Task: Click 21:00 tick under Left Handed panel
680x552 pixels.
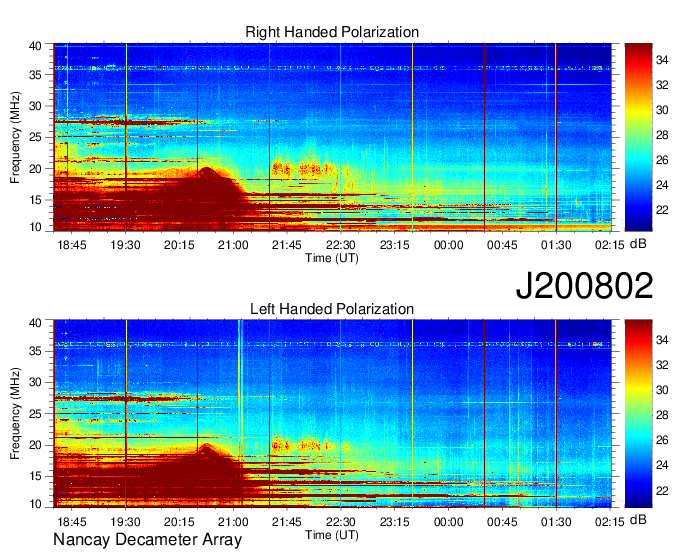Action: [233, 522]
